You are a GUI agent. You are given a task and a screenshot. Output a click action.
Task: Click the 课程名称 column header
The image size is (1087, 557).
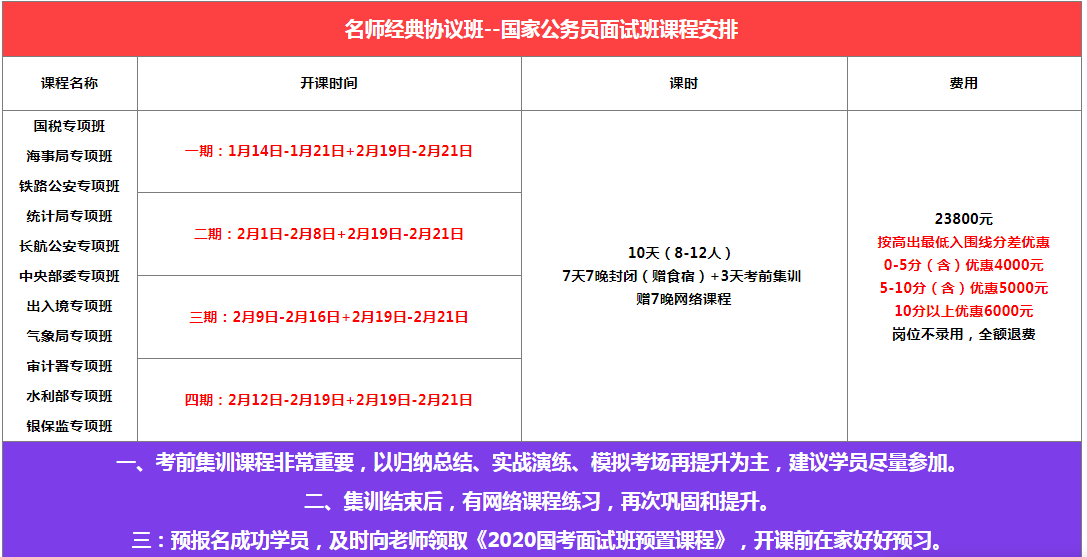[x=69, y=84]
